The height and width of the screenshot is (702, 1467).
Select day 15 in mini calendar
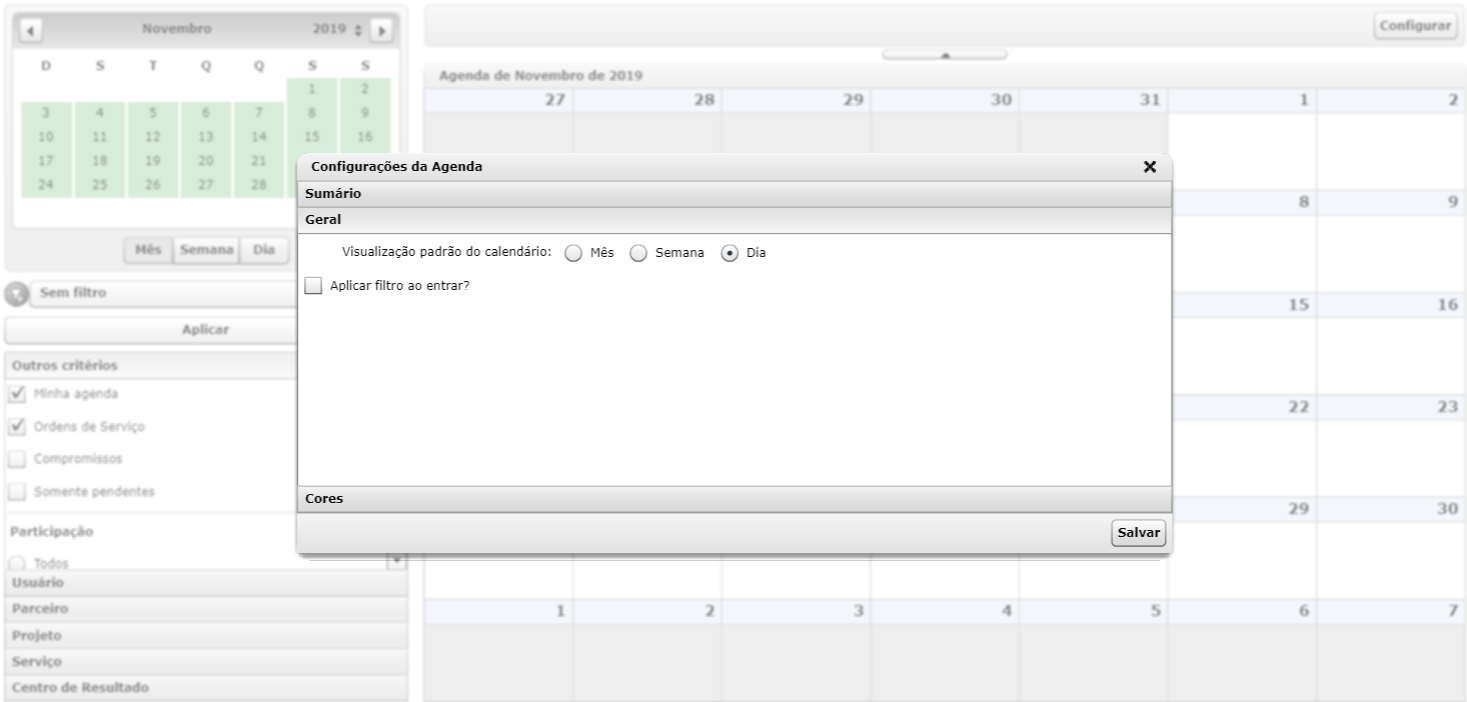point(312,137)
